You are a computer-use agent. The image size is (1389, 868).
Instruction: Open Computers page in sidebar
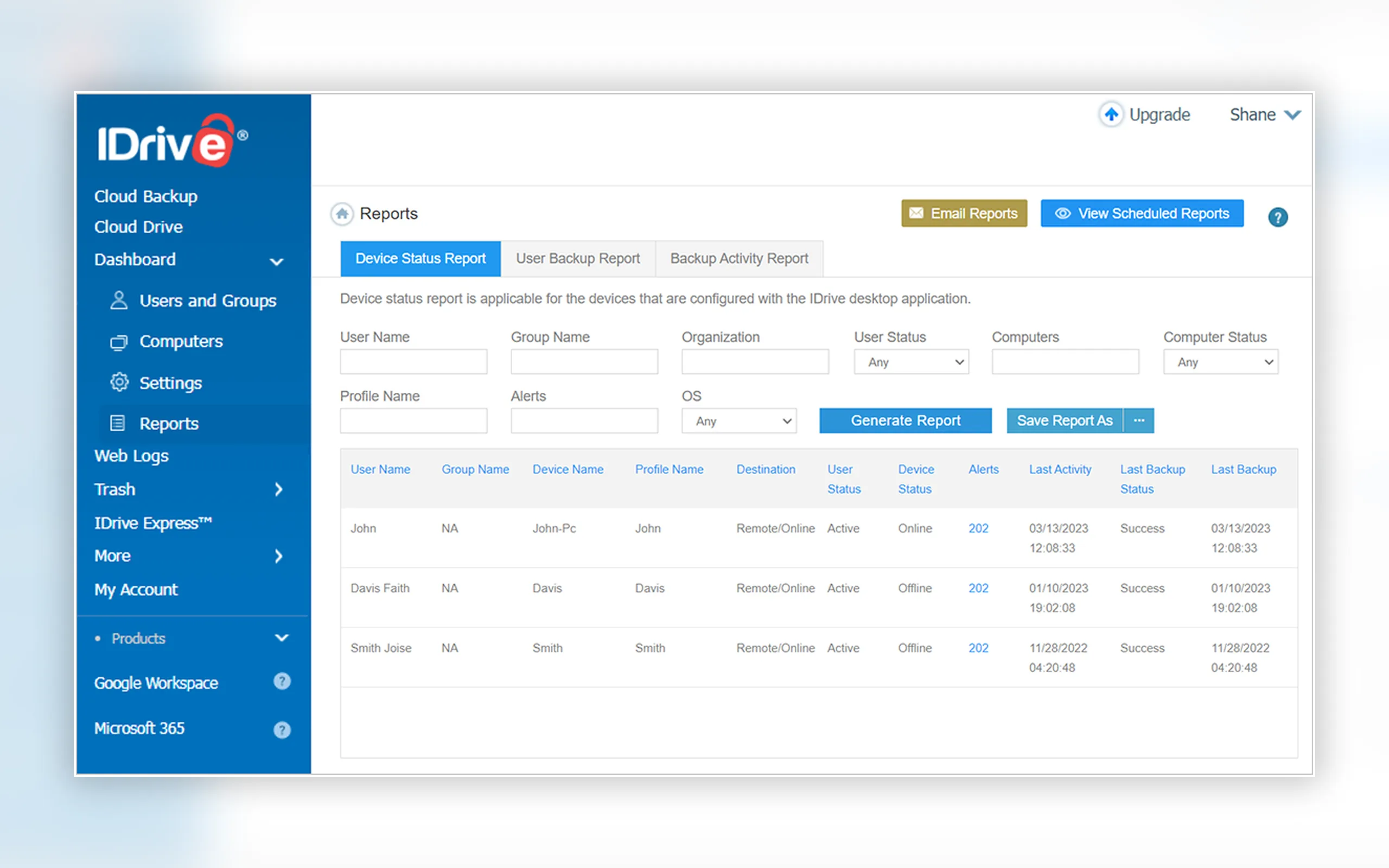pos(181,342)
